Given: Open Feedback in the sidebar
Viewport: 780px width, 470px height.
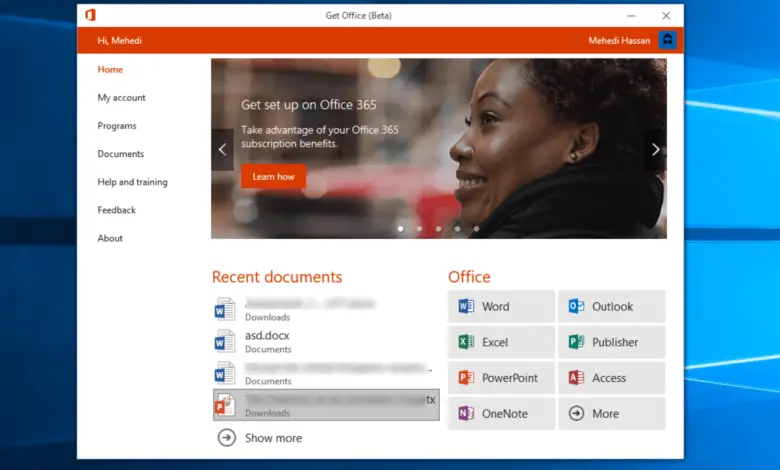Looking at the screenshot, I should 116,210.
